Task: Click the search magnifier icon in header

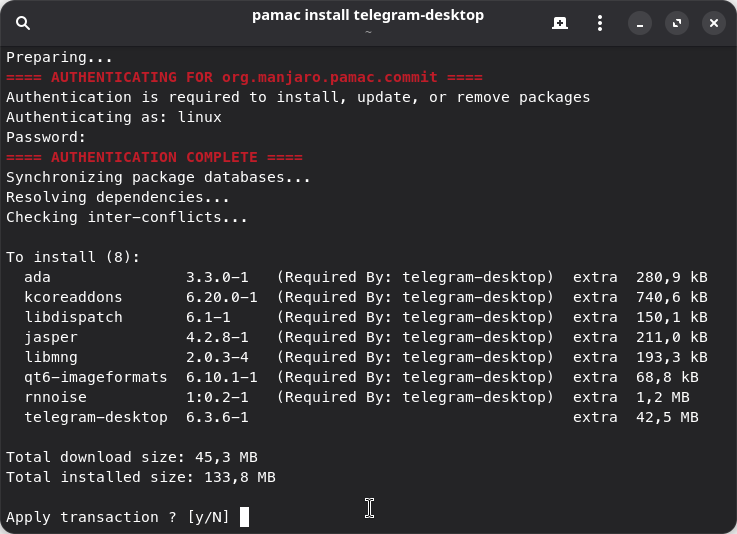Action: 23,23
